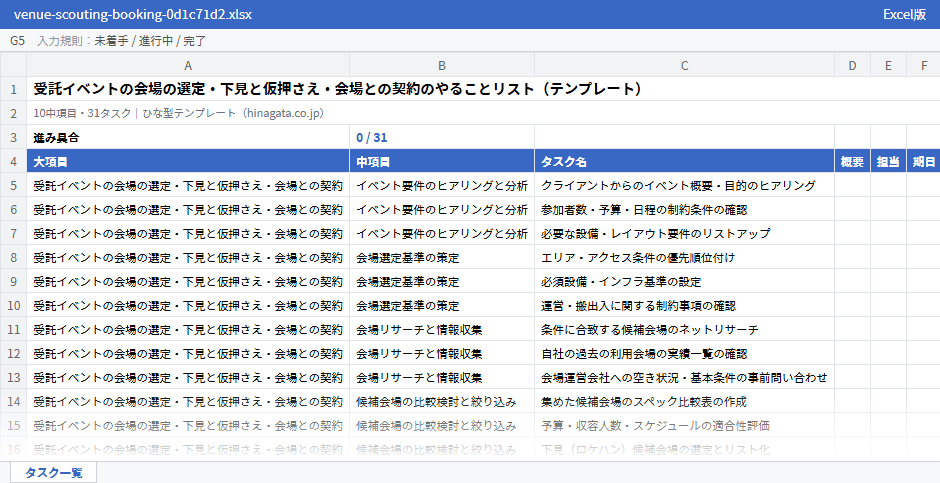The width and height of the screenshot is (940, 483).
Task: Select row 8 会場選定基準の策定 cell
Action: (442, 257)
